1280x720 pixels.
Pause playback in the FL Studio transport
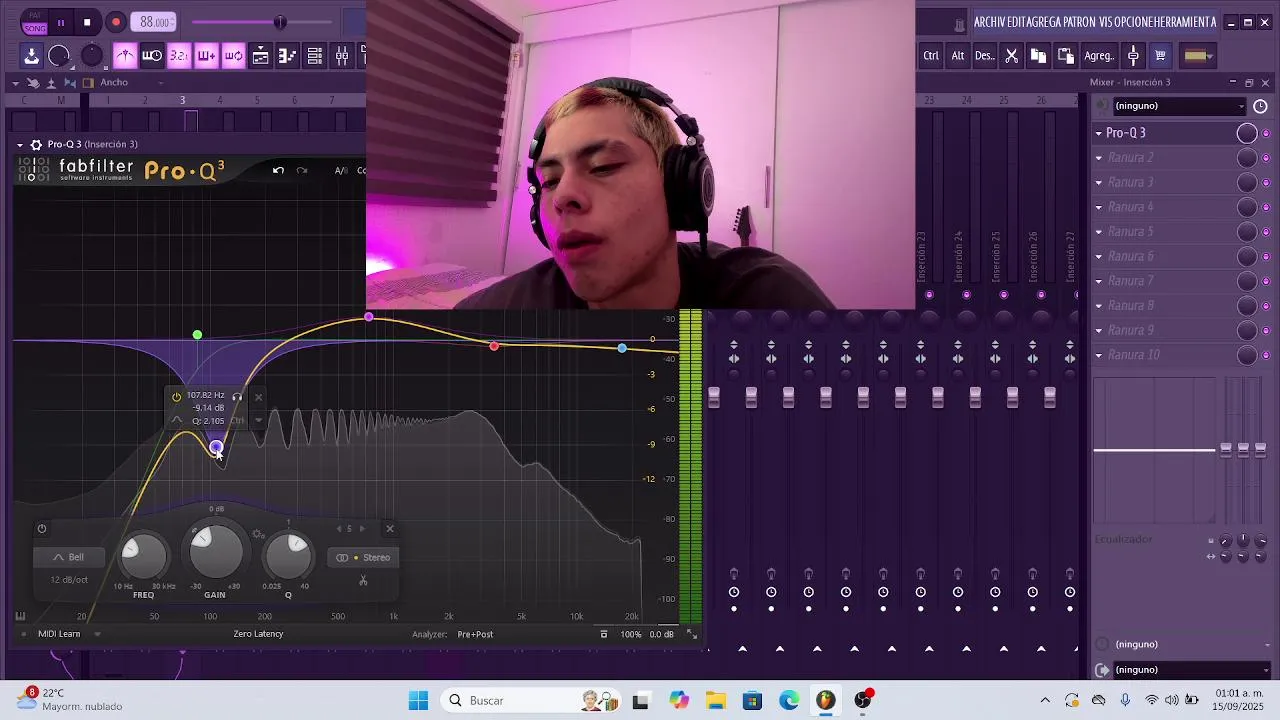(x=60, y=22)
